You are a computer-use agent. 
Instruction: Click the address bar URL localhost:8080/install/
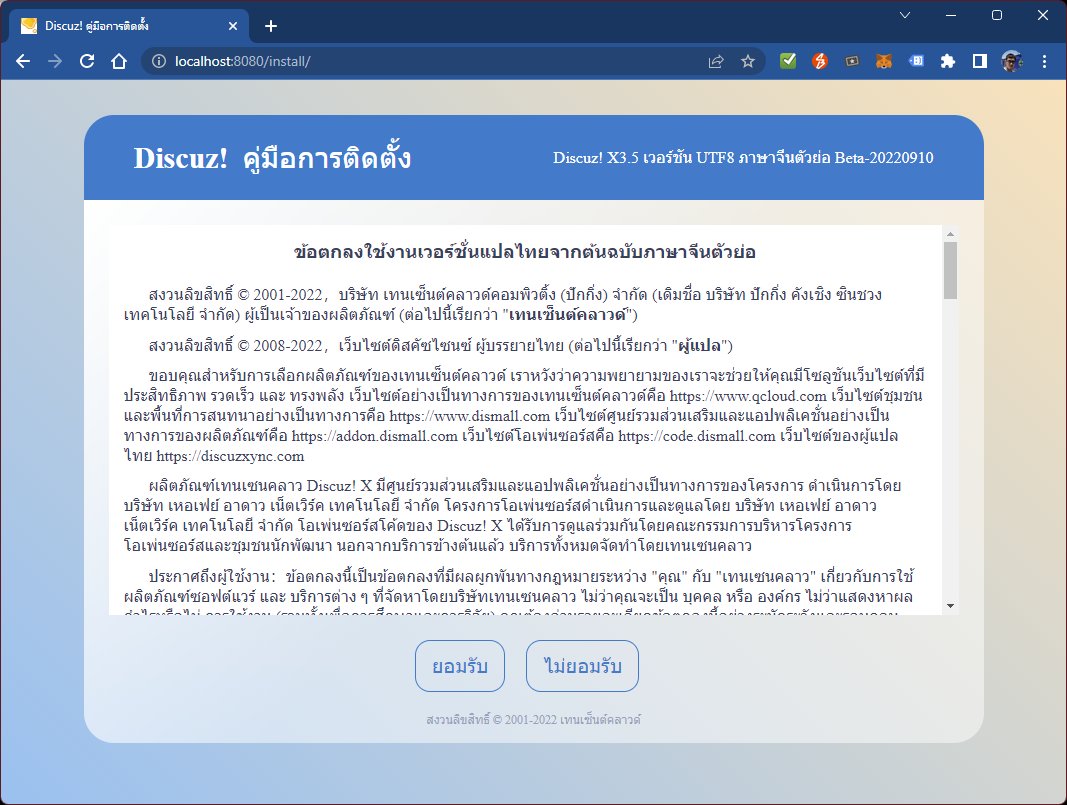click(x=242, y=61)
